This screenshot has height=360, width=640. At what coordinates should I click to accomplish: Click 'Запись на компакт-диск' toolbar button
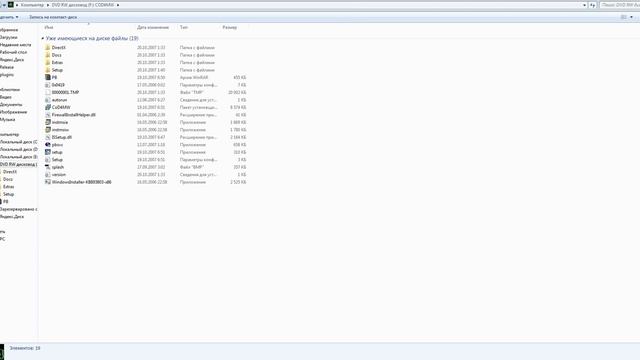pos(53,17)
